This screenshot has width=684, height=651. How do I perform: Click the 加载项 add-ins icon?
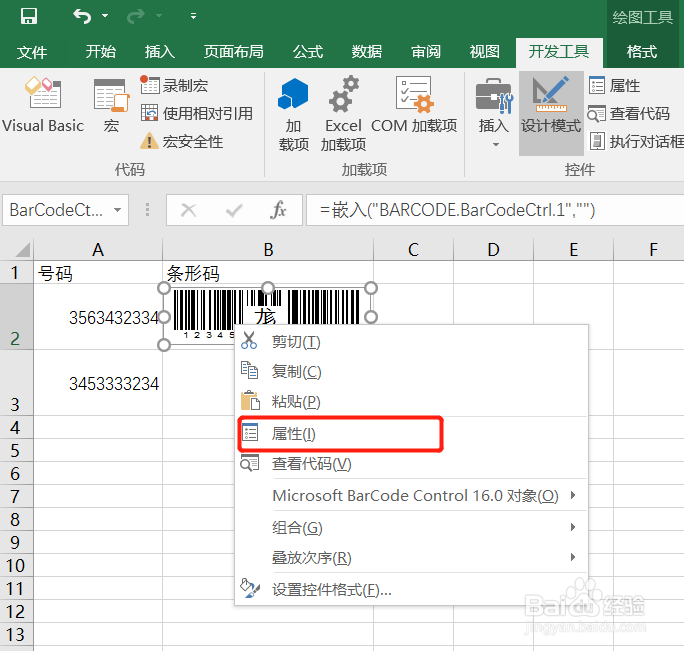(293, 114)
